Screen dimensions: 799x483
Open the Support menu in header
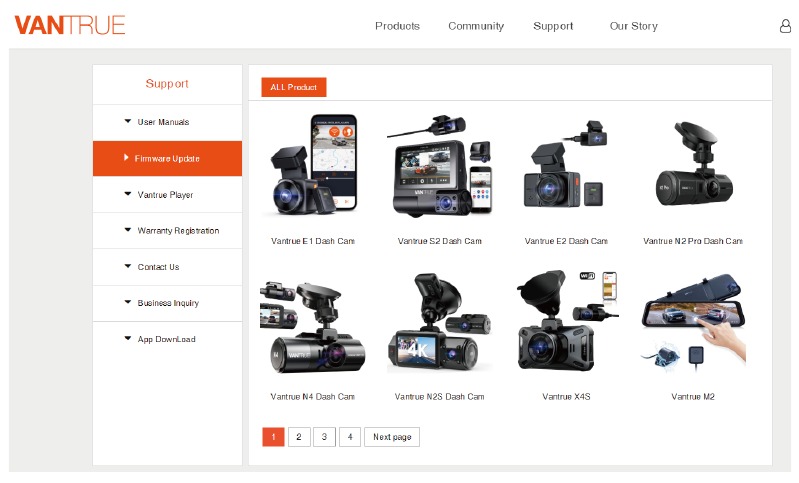(553, 26)
